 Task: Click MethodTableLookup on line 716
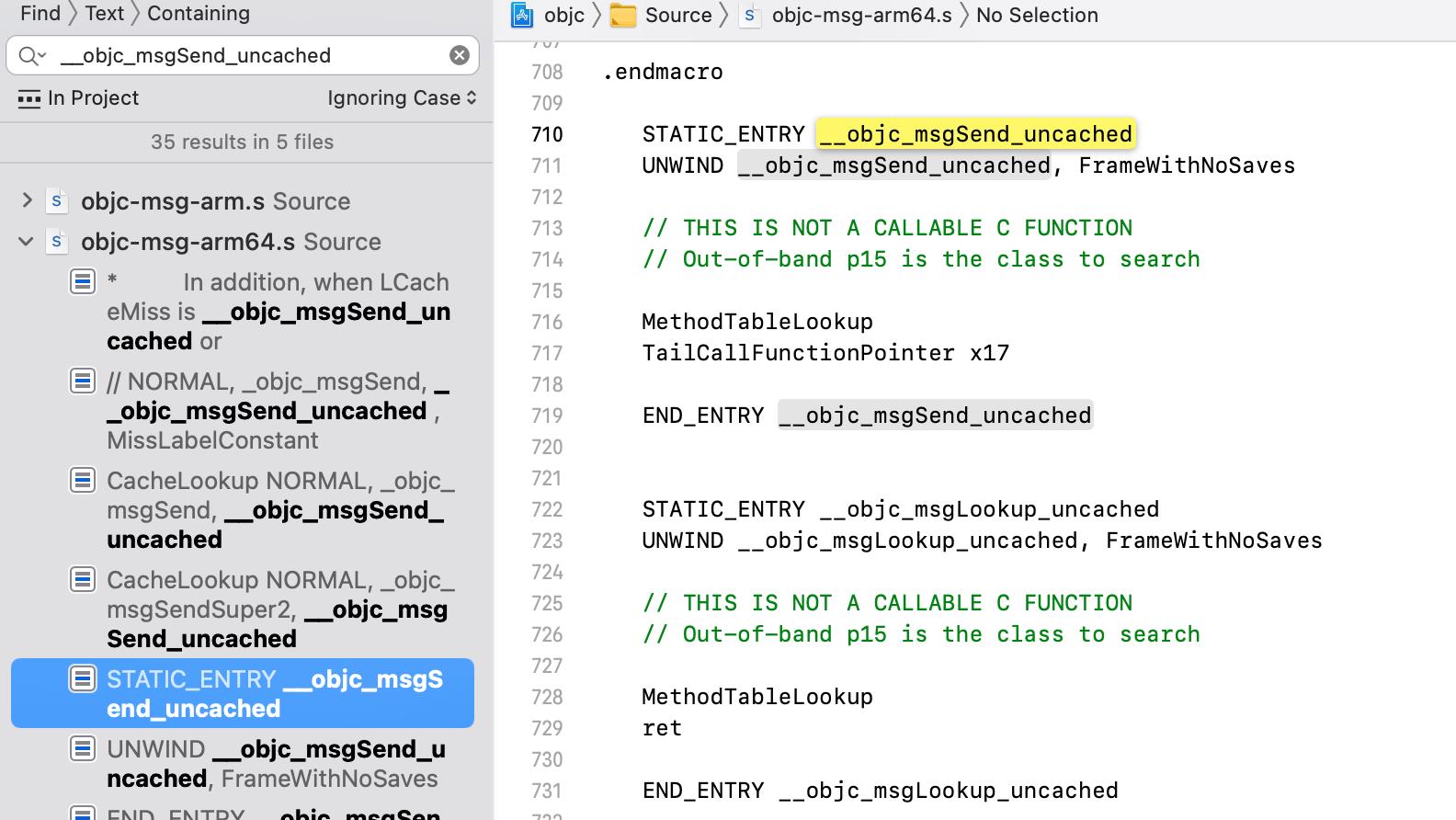pos(757,322)
